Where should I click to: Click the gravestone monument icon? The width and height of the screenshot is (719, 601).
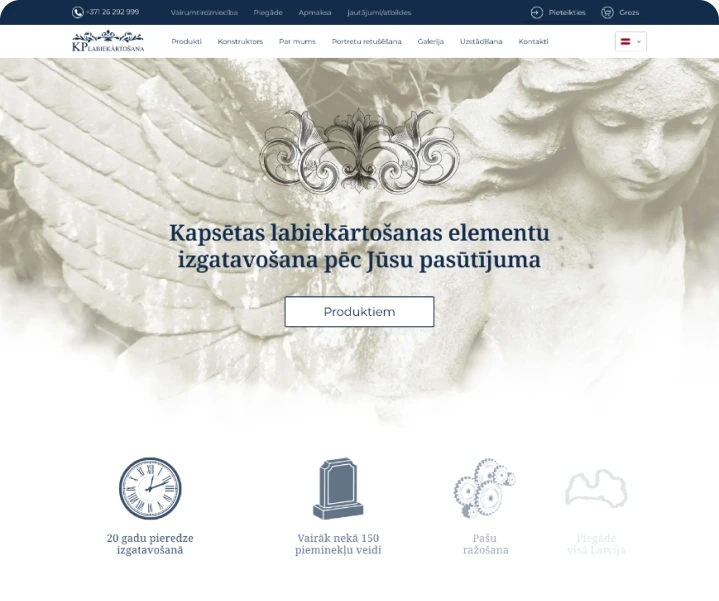click(x=338, y=488)
